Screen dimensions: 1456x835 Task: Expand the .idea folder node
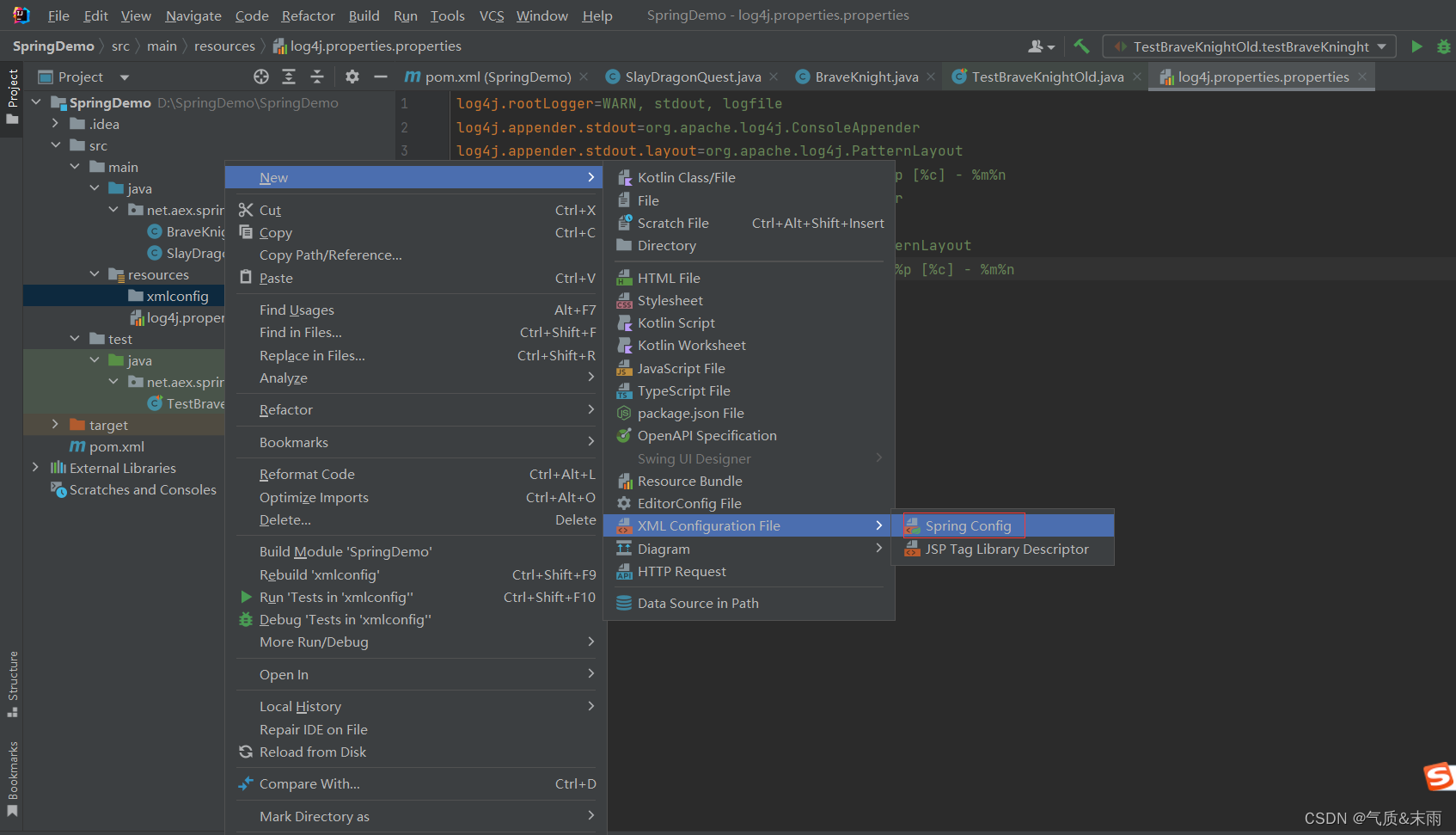[55, 124]
